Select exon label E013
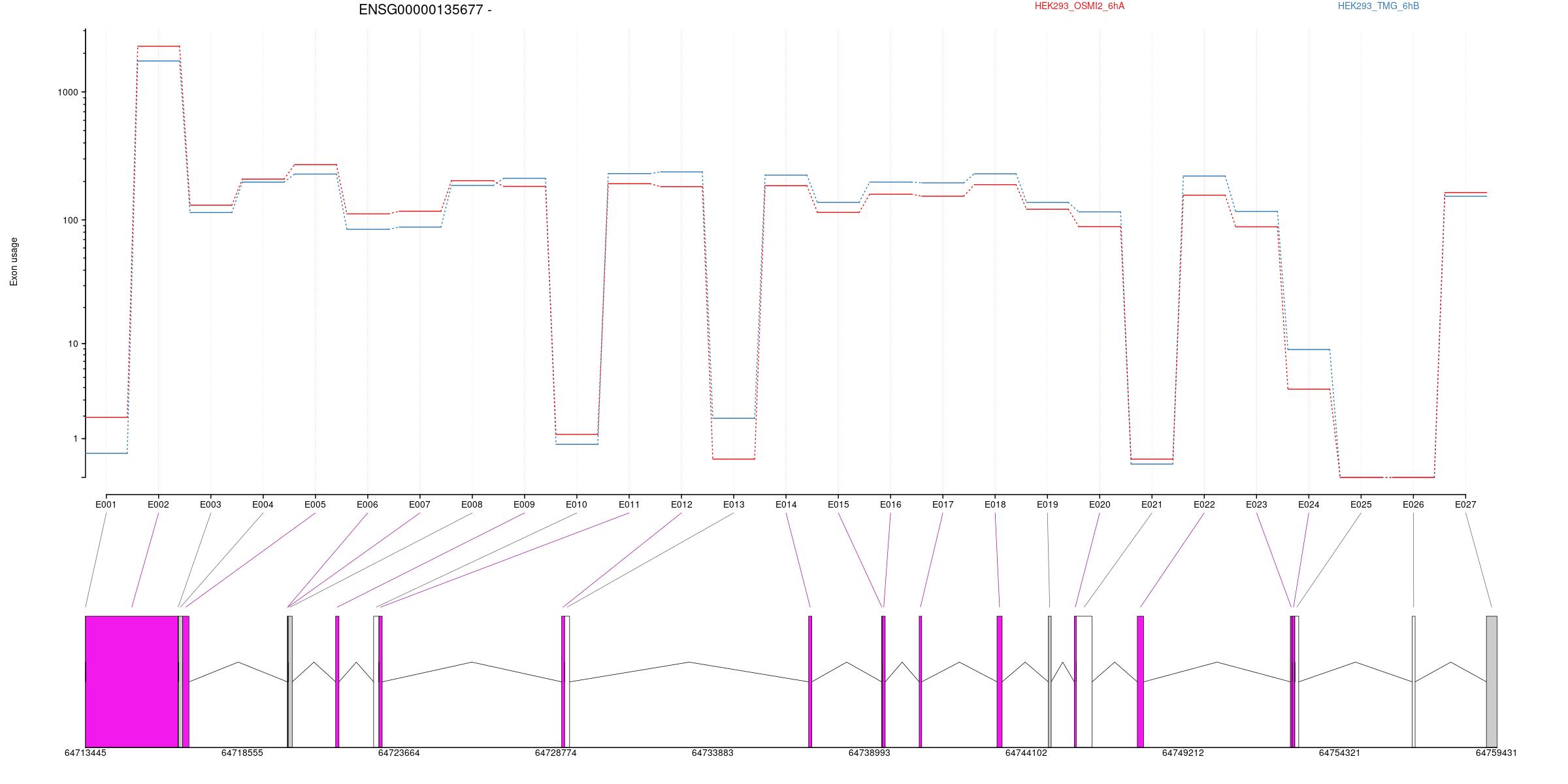This screenshot has height=784, width=1568. tap(734, 504)
